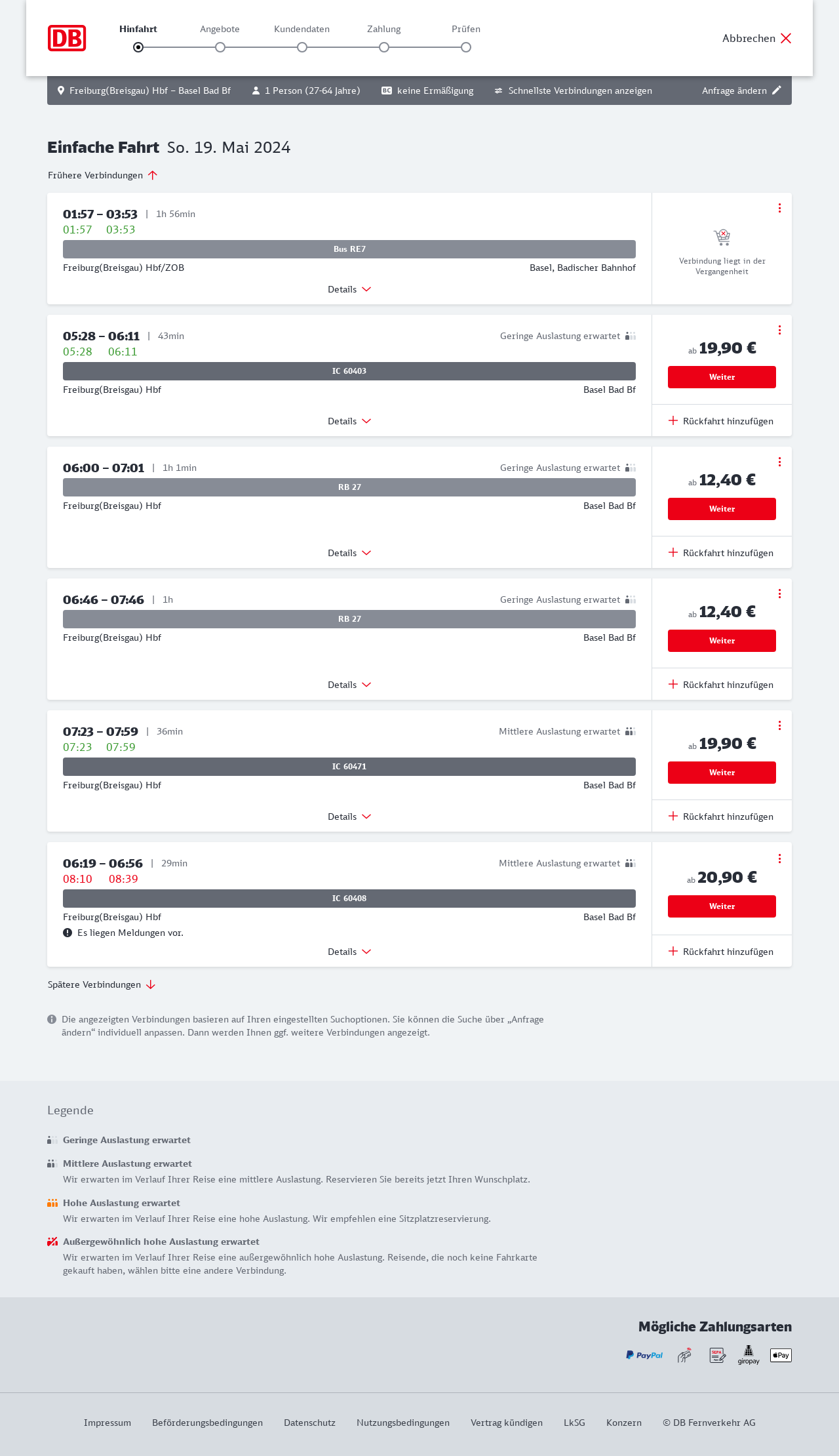
Task: Click the Apple Pay payment icon
Action: click(x=781, y=1355)
